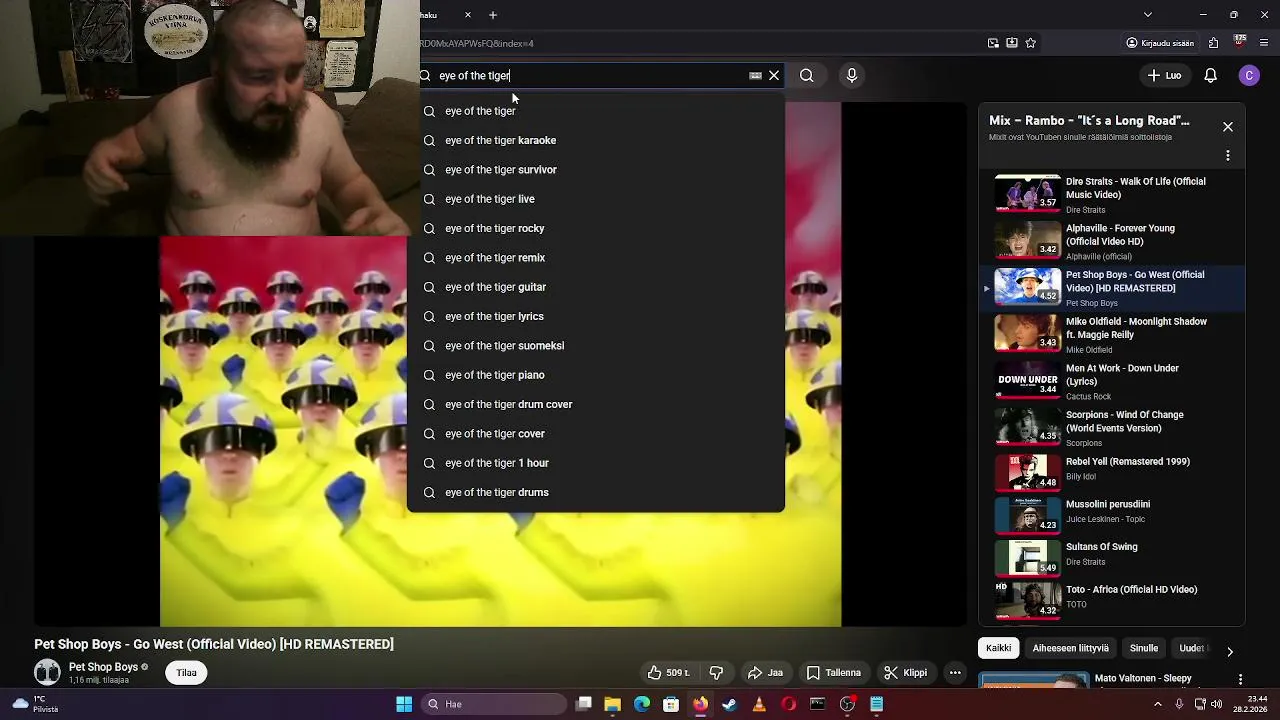The height and width of the screenshot is (720, 1280).
Task: Click the Jaa share button
Action: point(765,673)
